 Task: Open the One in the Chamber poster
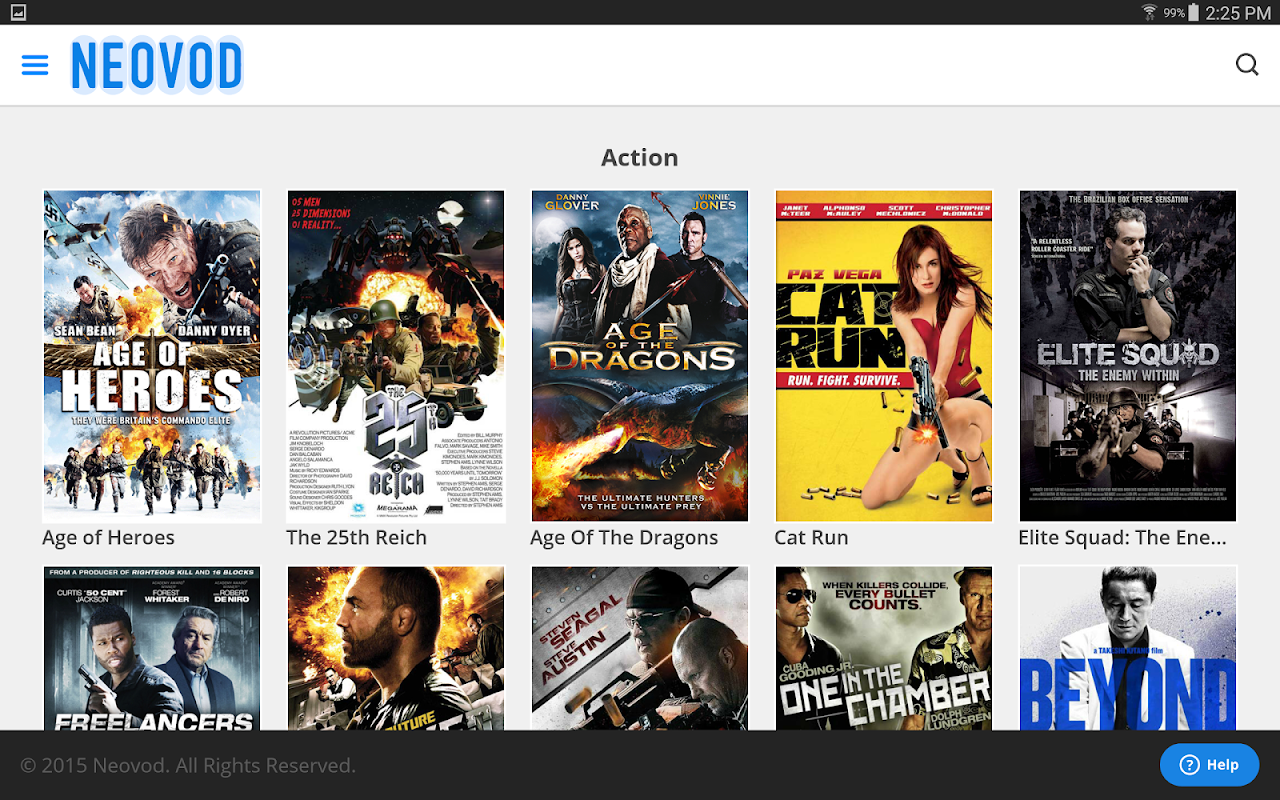point(884,648)
